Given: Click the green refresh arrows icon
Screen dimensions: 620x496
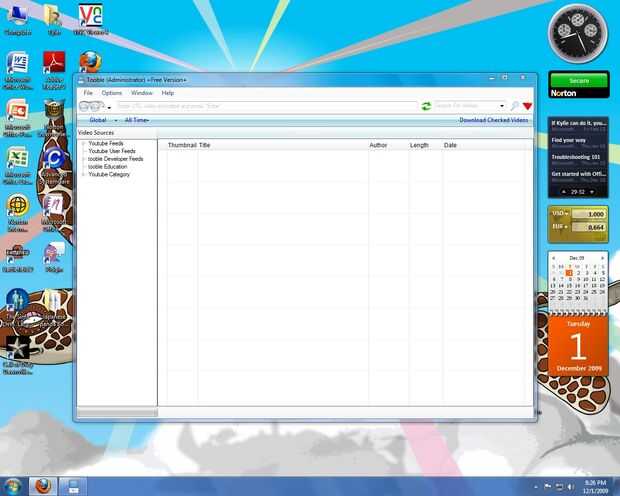Looking at the screenshot, I should [x=426, y=106].
